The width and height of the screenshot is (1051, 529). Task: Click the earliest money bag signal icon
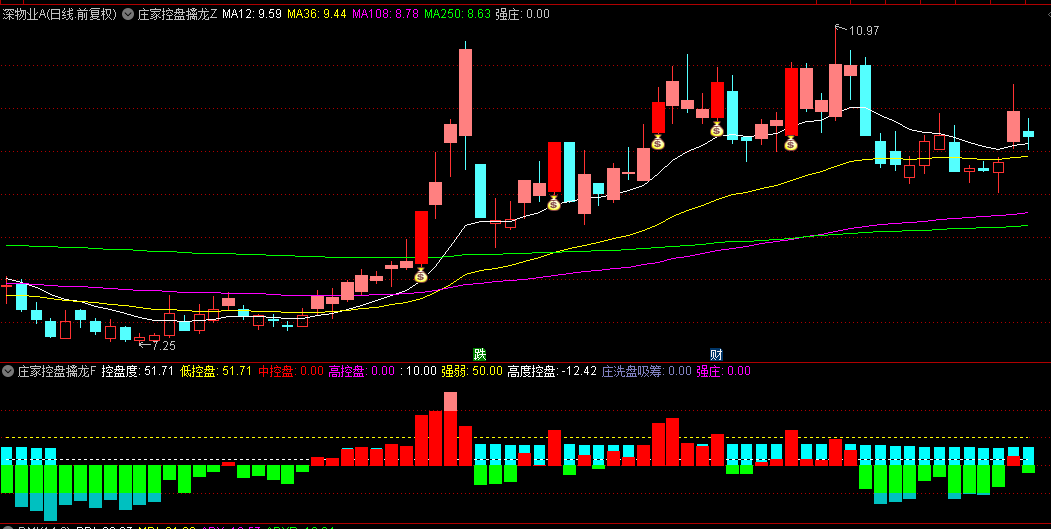click(421, 275)
